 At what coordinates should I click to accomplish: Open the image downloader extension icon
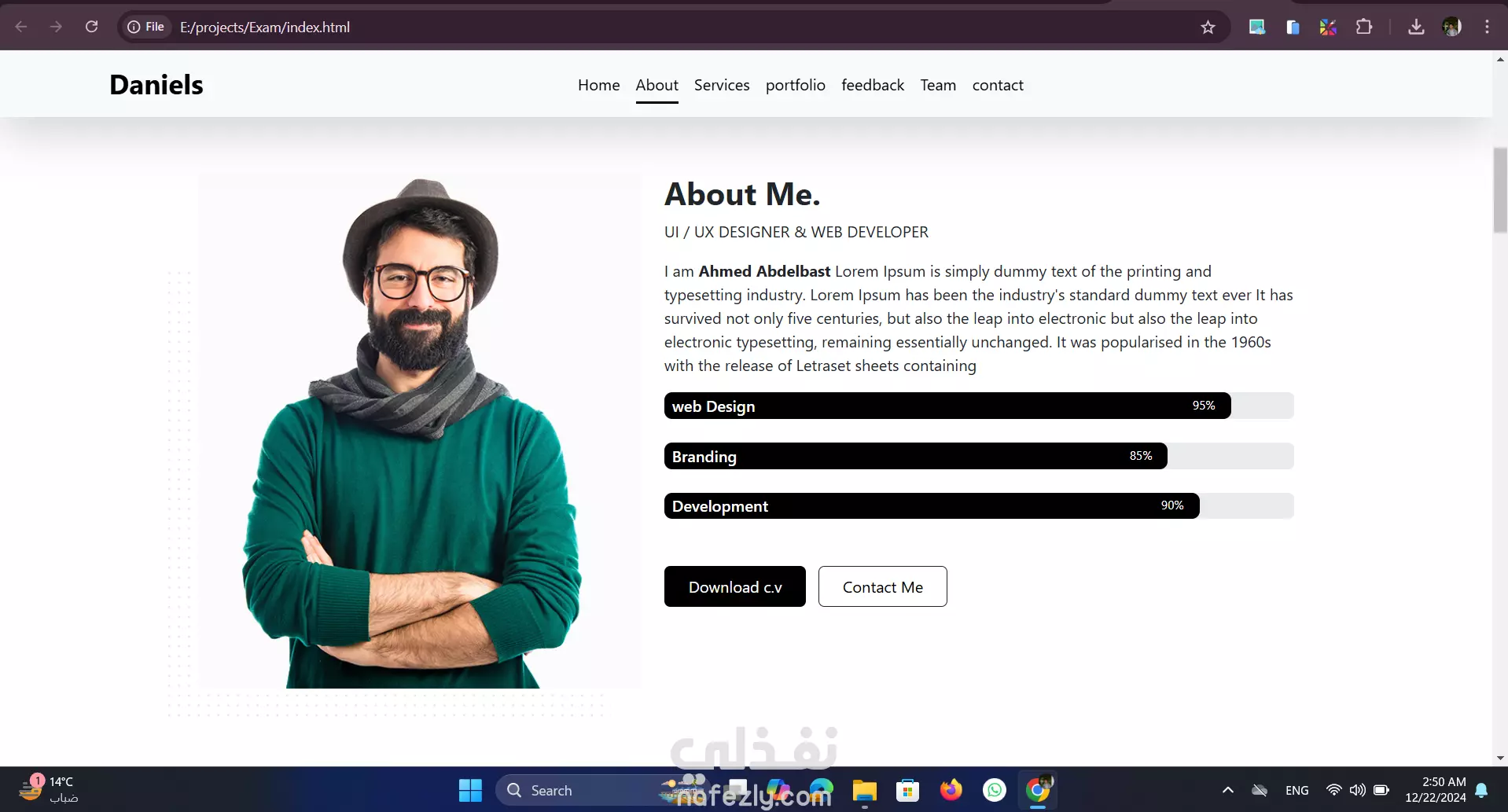click(1257, 27)
